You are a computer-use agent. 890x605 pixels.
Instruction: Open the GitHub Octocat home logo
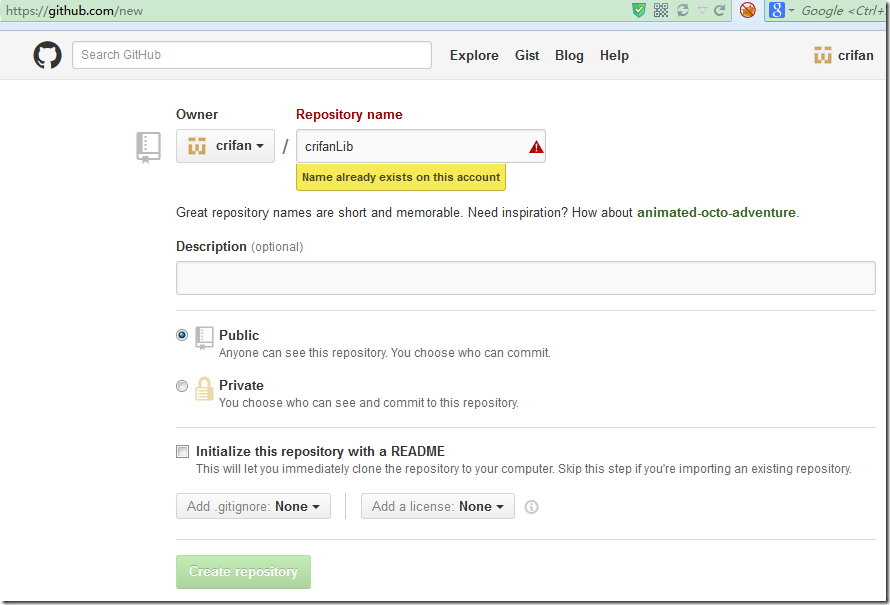coord(47,55)
